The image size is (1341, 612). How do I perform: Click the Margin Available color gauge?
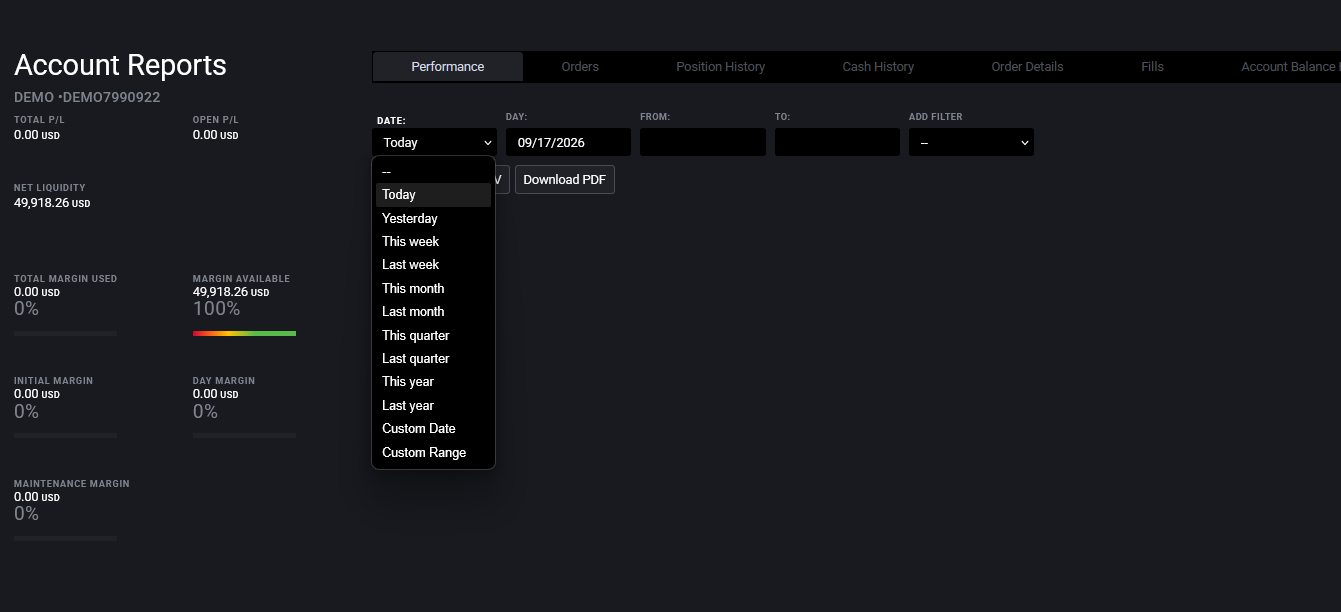pyautogui.click(x=244, y=333)
